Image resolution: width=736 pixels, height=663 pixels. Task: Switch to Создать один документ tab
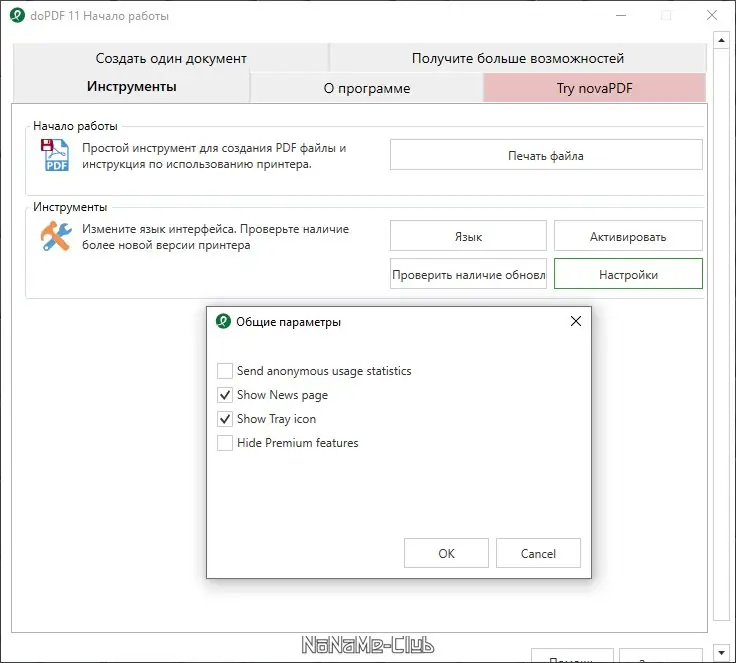(171, 58)
